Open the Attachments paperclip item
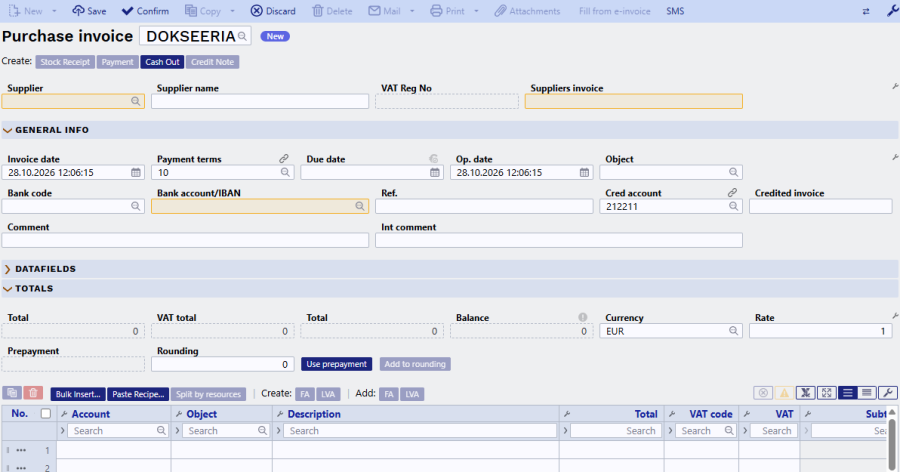The image size is (900, 472). tap(527, 11)
